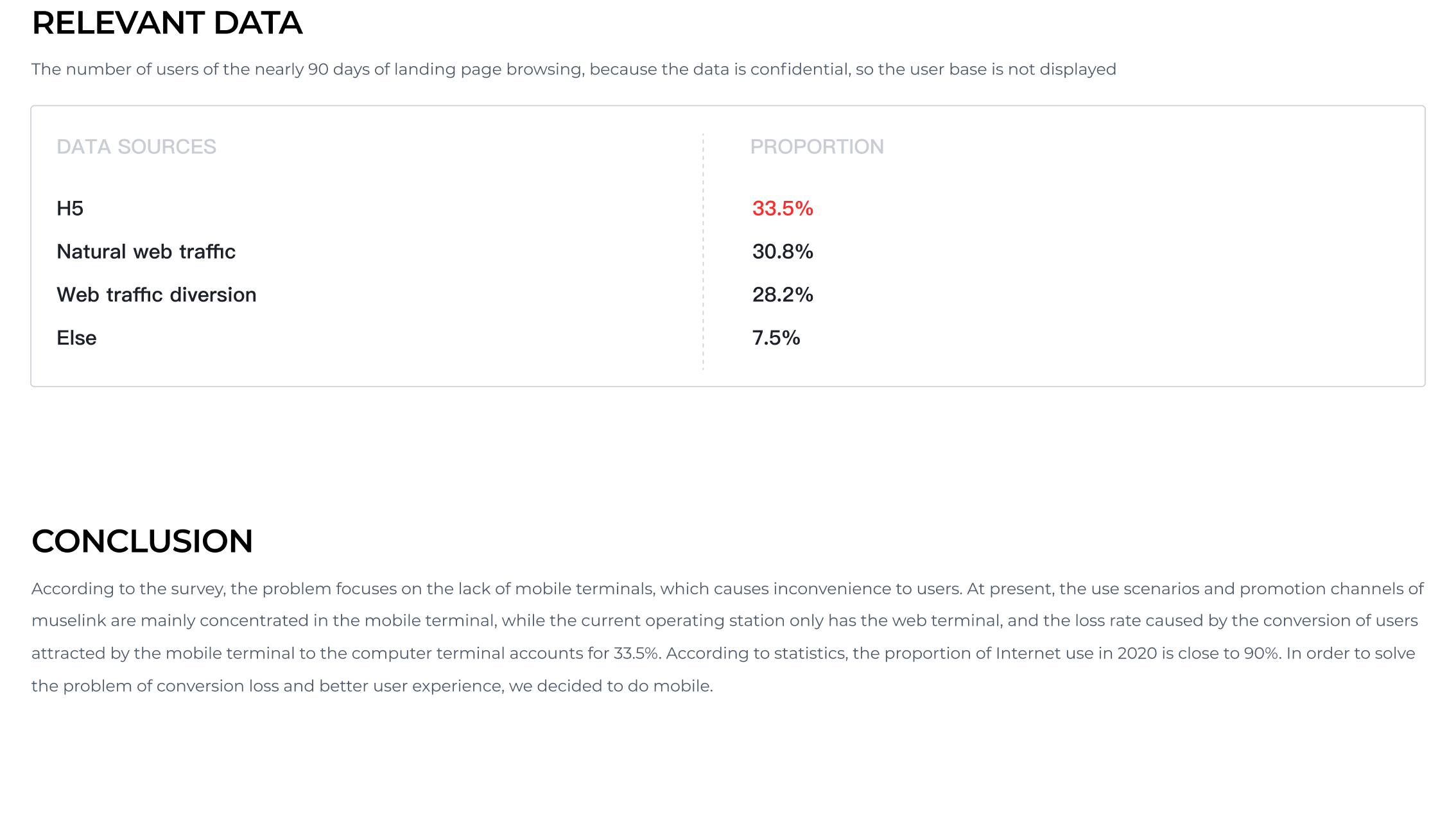Click the 28.2% proportion value

point(783,295)
